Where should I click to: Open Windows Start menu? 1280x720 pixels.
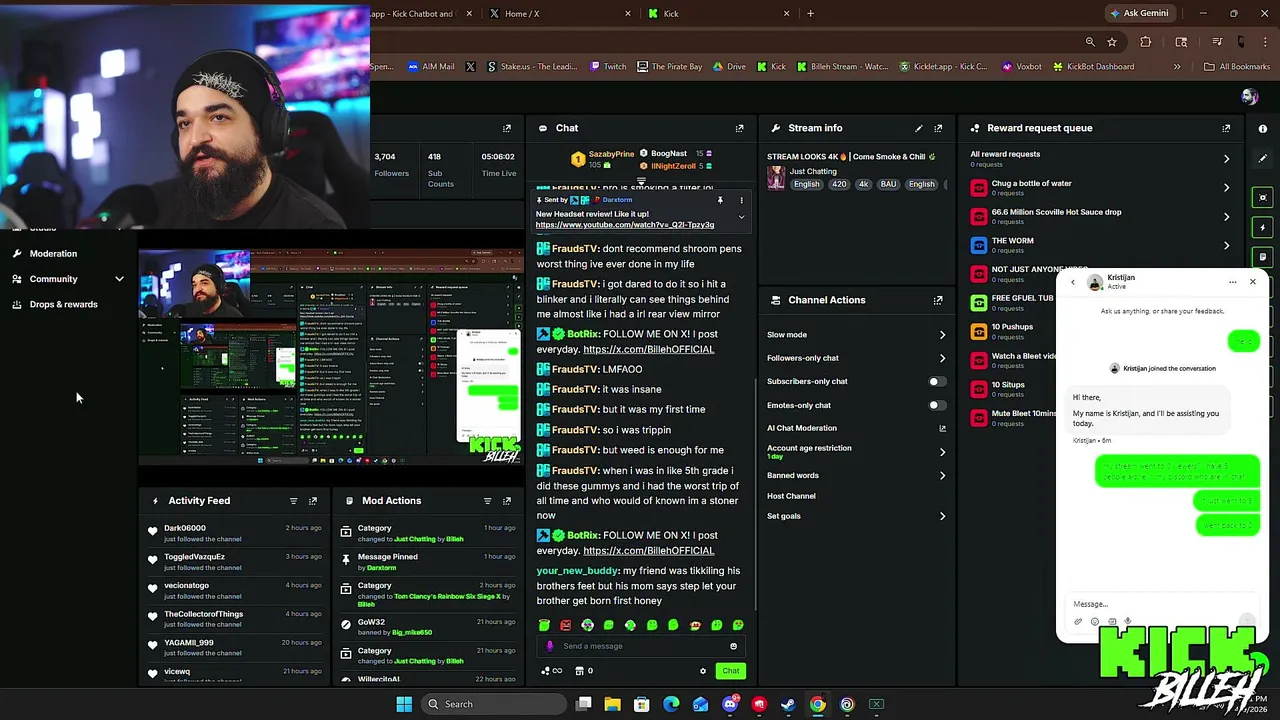pyautogui.click(x=404, y=704)
